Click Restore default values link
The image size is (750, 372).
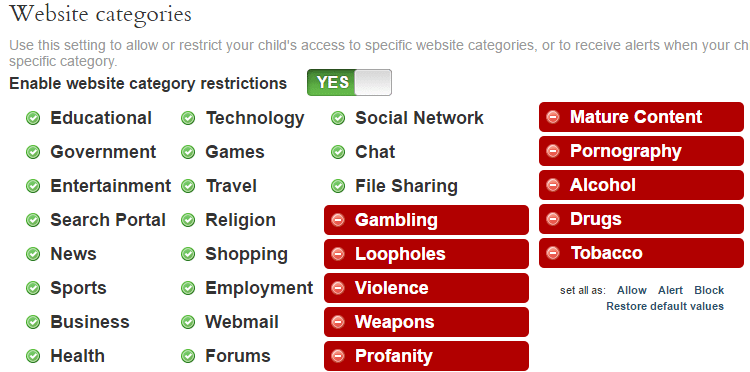[x=665, y=306]
